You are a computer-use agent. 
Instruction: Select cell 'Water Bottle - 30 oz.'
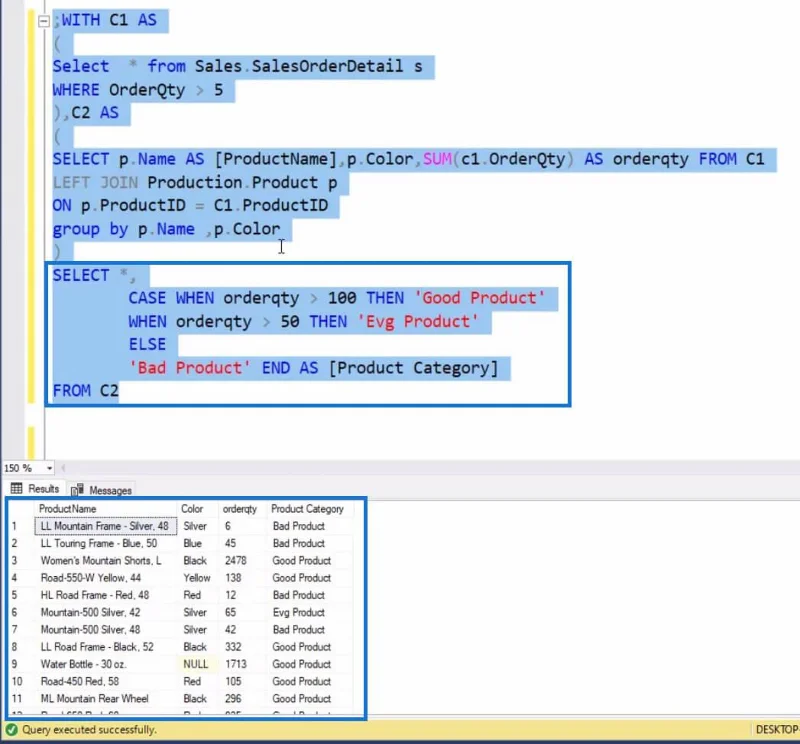(105, 664)
